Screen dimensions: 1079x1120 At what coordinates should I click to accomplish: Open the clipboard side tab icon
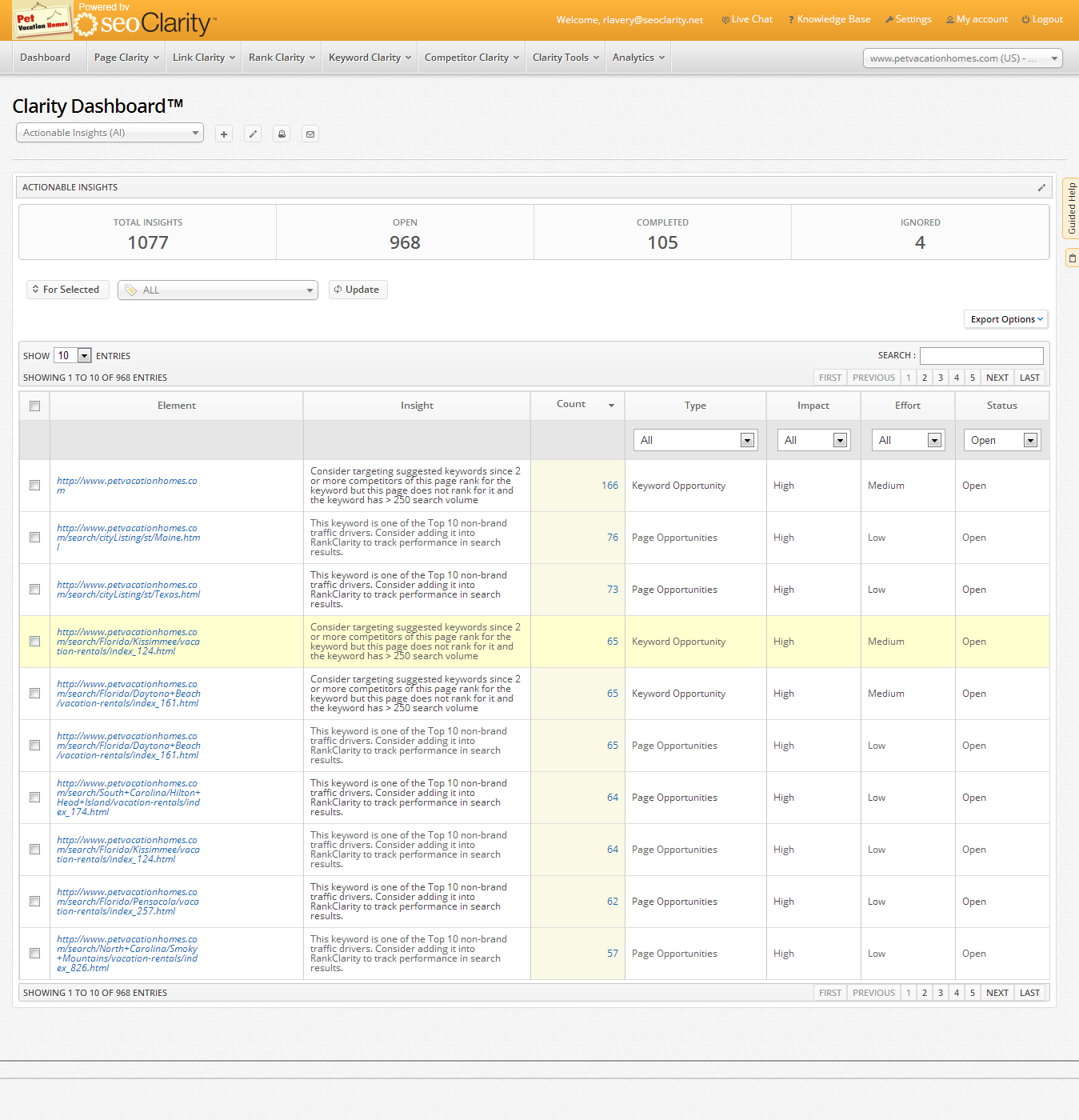(1072, 258)
